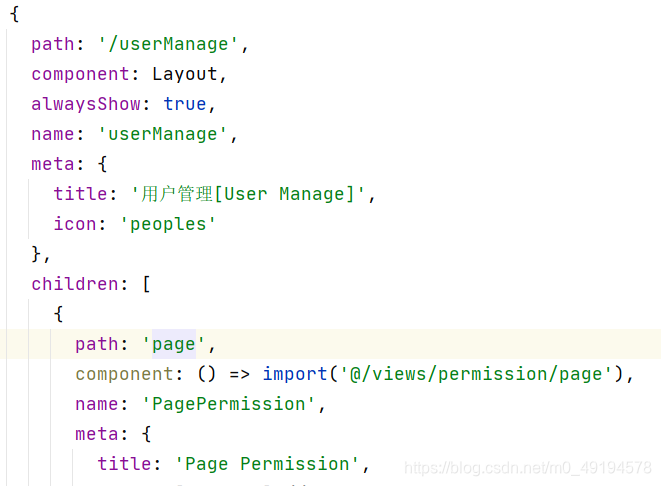The image size is (661, 486).
Task: Click the title string '用户管理[User Manage]'
Action: click(247, 194)
